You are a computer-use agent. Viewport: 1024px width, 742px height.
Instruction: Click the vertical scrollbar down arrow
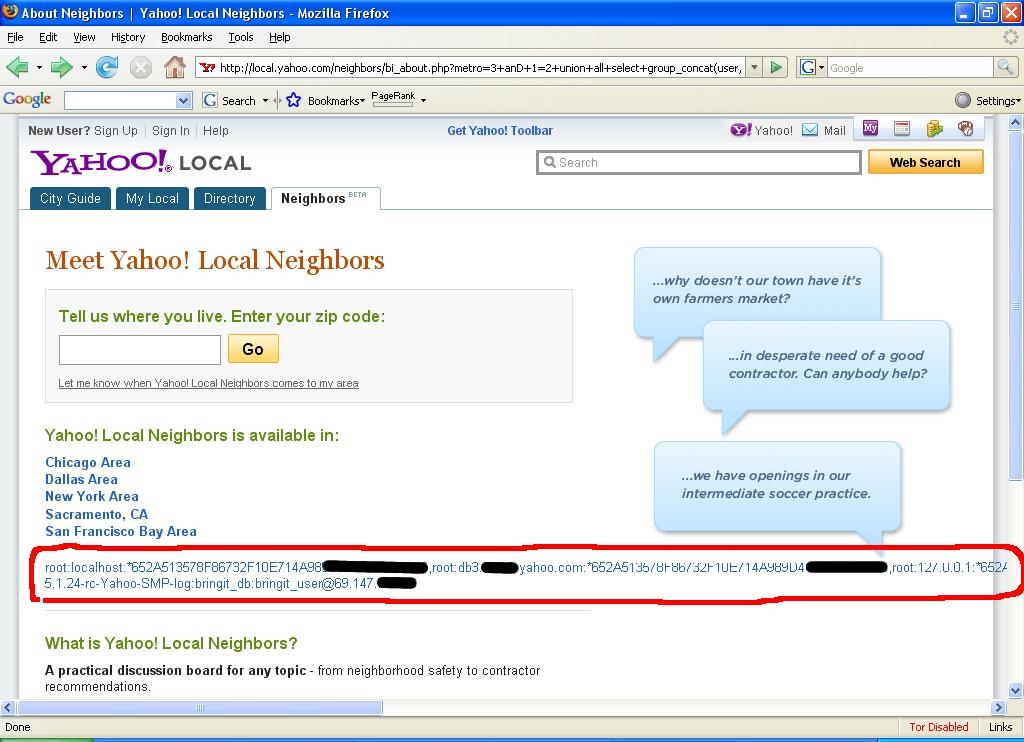coord(1016,690)
